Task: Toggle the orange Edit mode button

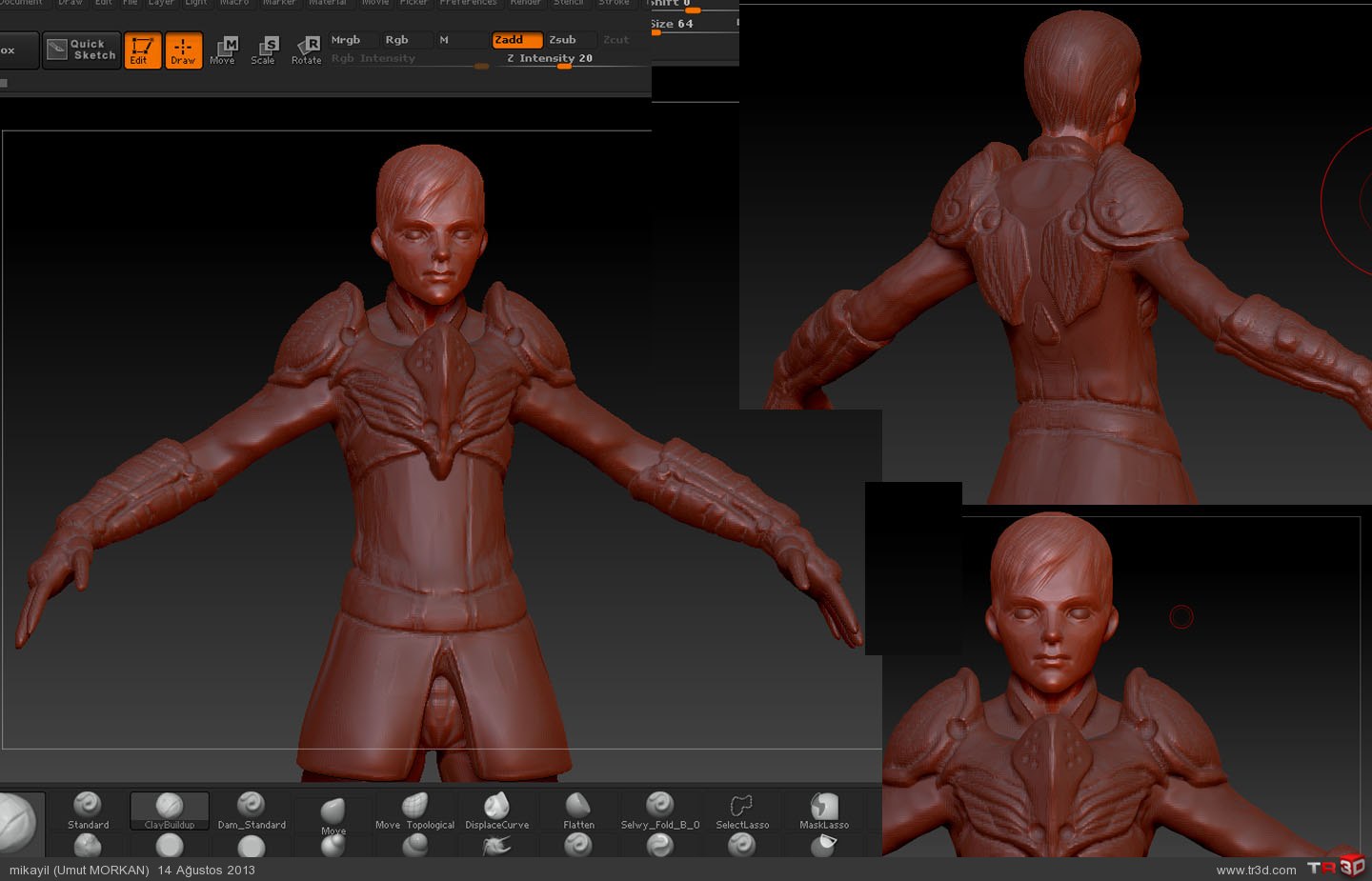Action: click(x=142, y=50)
